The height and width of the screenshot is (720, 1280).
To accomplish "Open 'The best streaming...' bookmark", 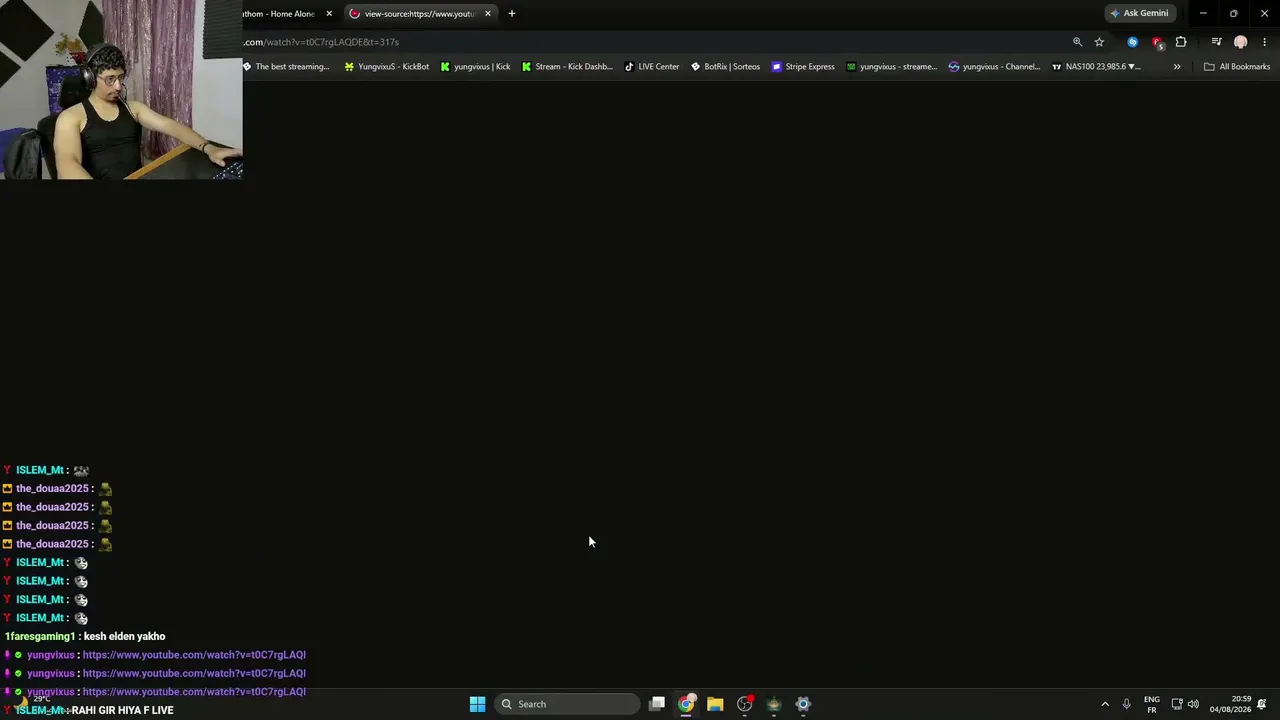I will 287,67.
